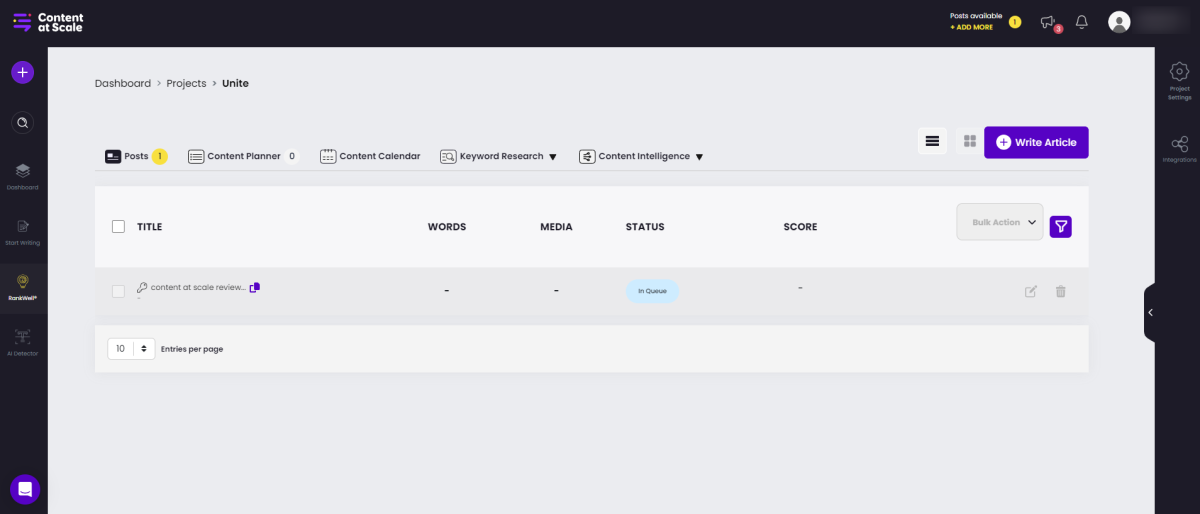Click the TITLE column header

[x=149, y=227]
